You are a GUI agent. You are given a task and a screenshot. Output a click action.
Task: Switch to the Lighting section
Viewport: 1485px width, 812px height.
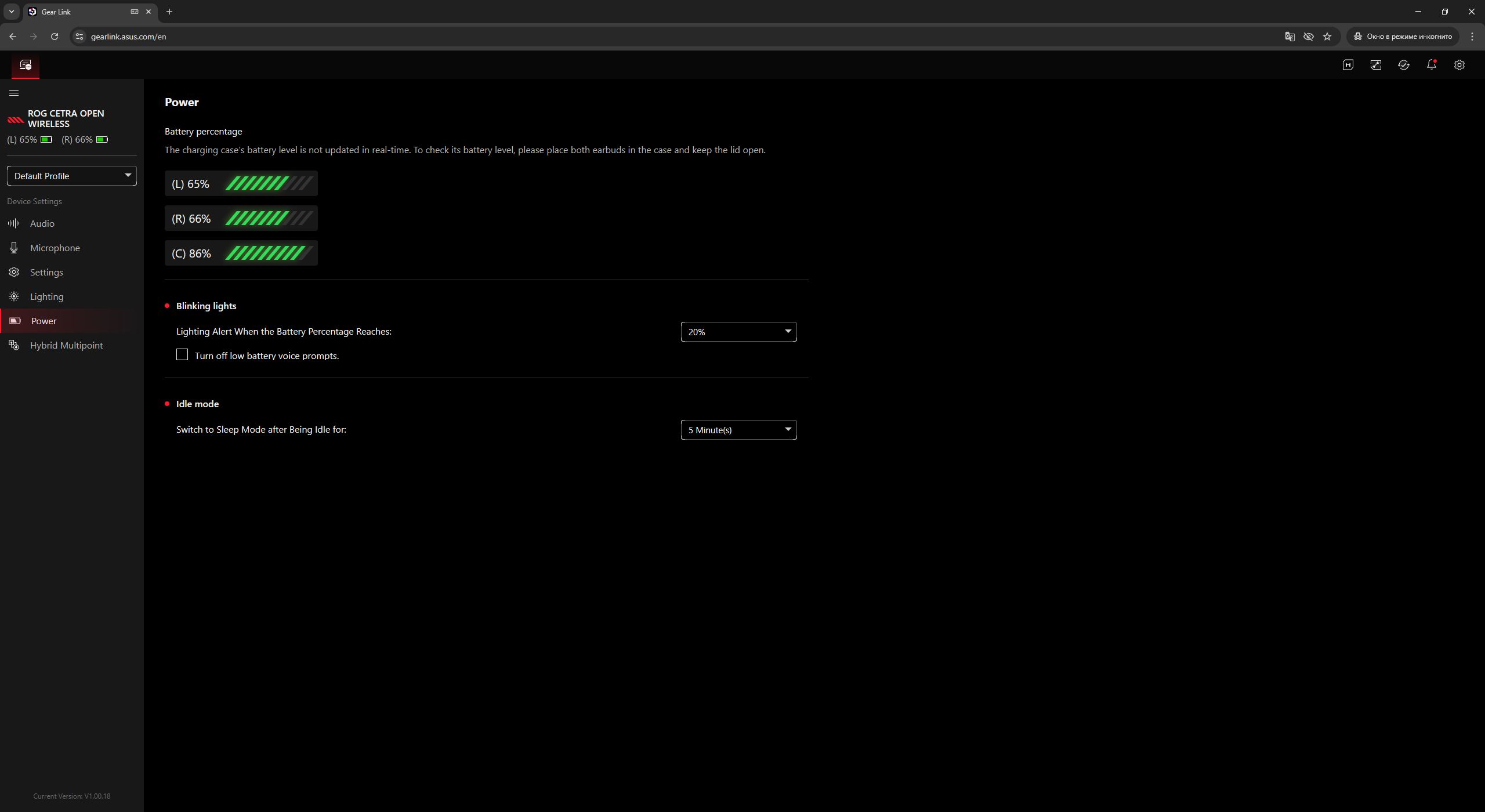(72, 296)
